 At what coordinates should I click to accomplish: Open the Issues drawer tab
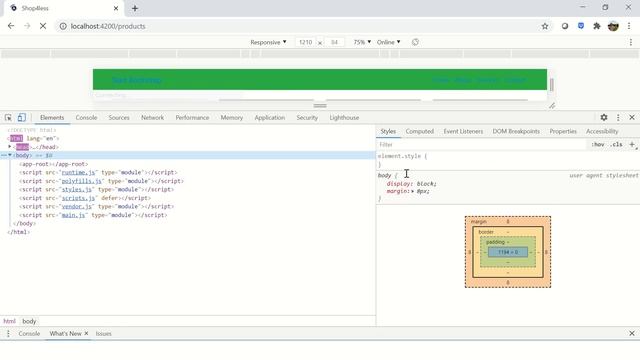[x=103, y=333]
